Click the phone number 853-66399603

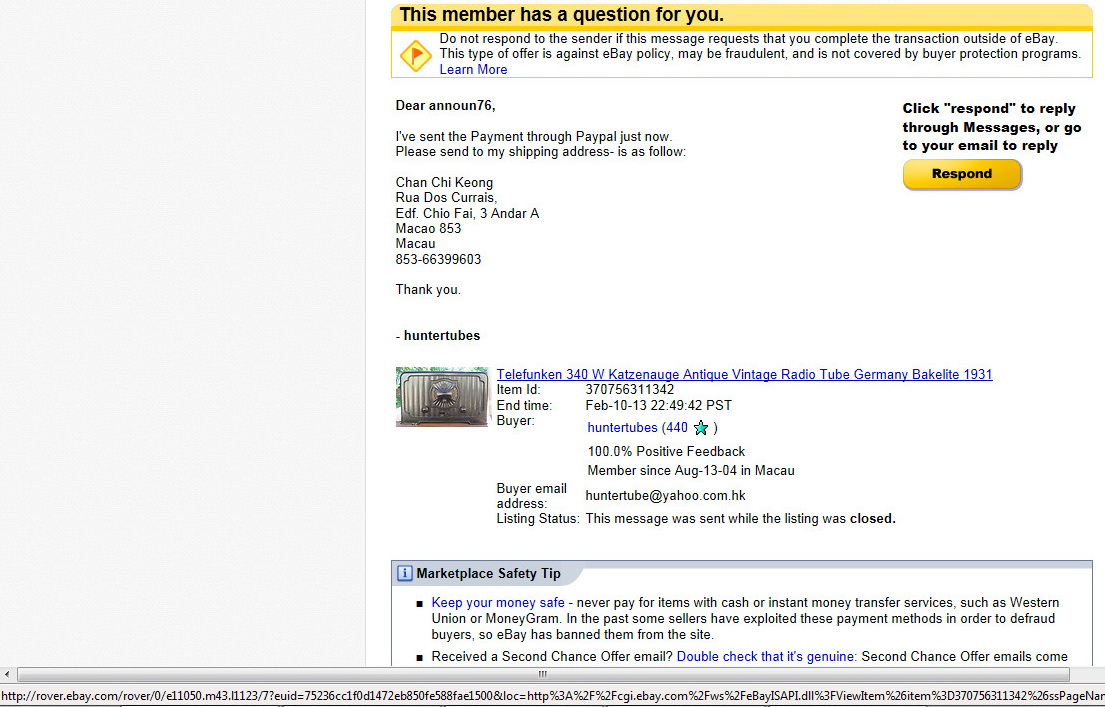click(438, 259)
